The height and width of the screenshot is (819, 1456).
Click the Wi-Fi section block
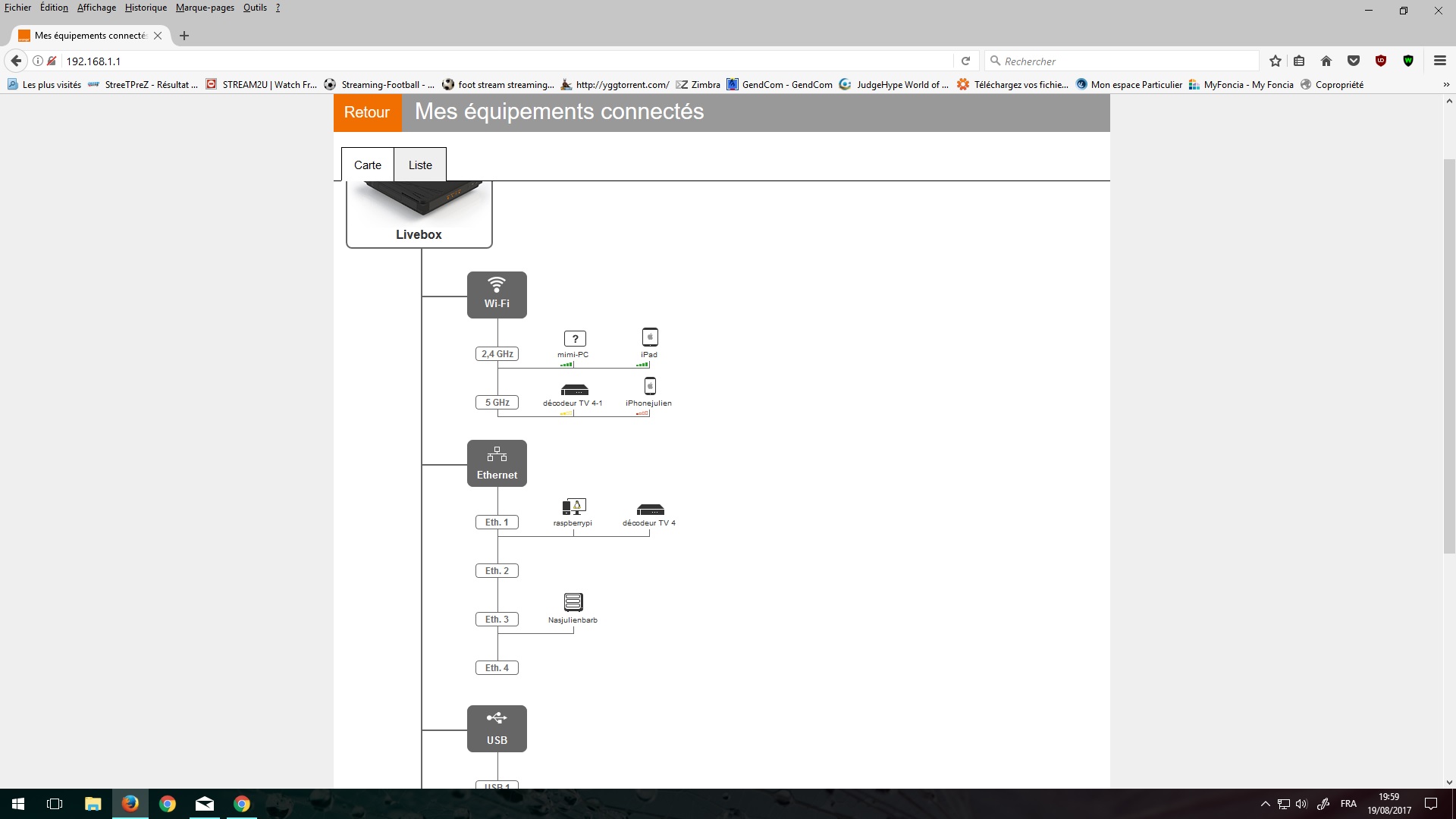pos(497,295)
